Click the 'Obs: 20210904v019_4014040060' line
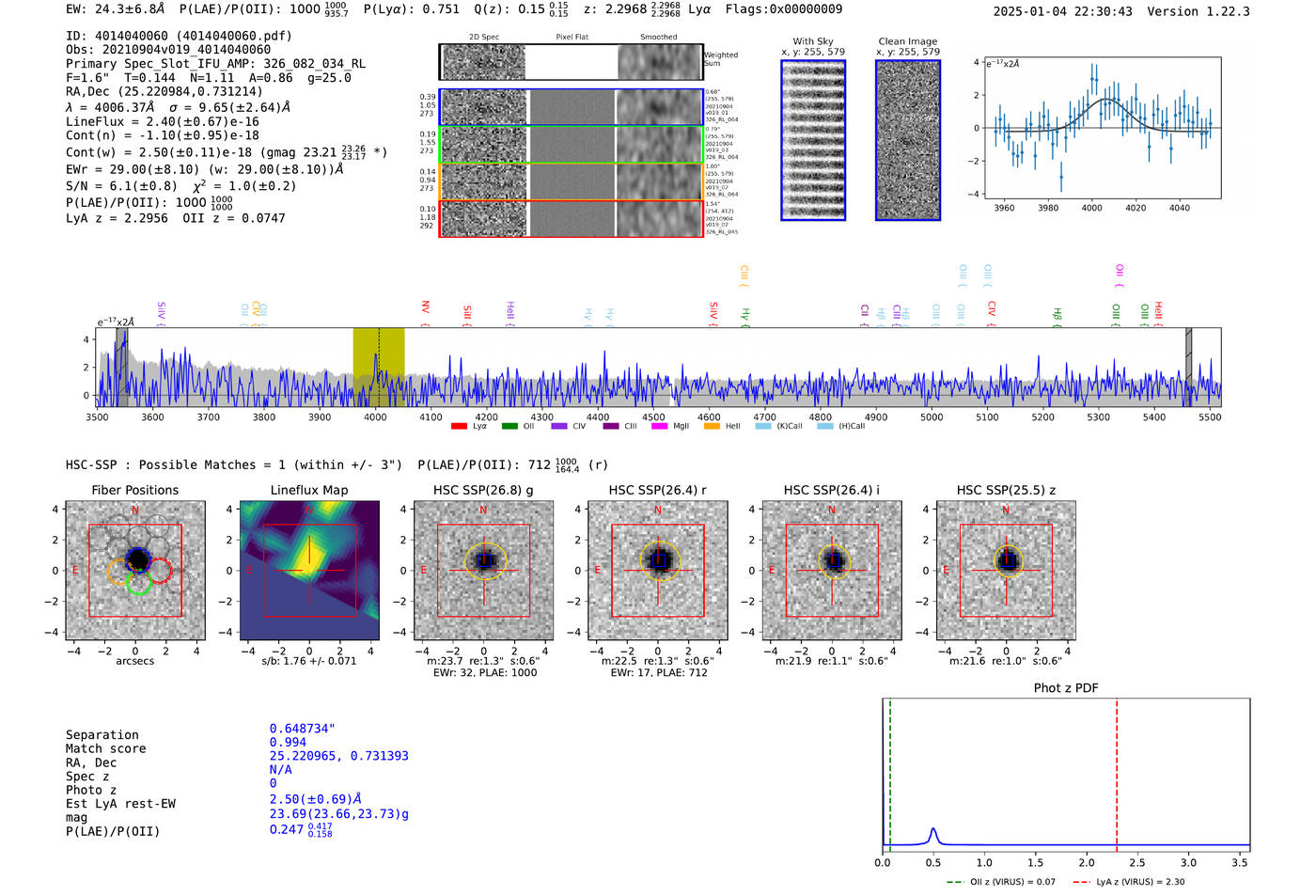1316x896 pixels. click(x=168, y=50)
